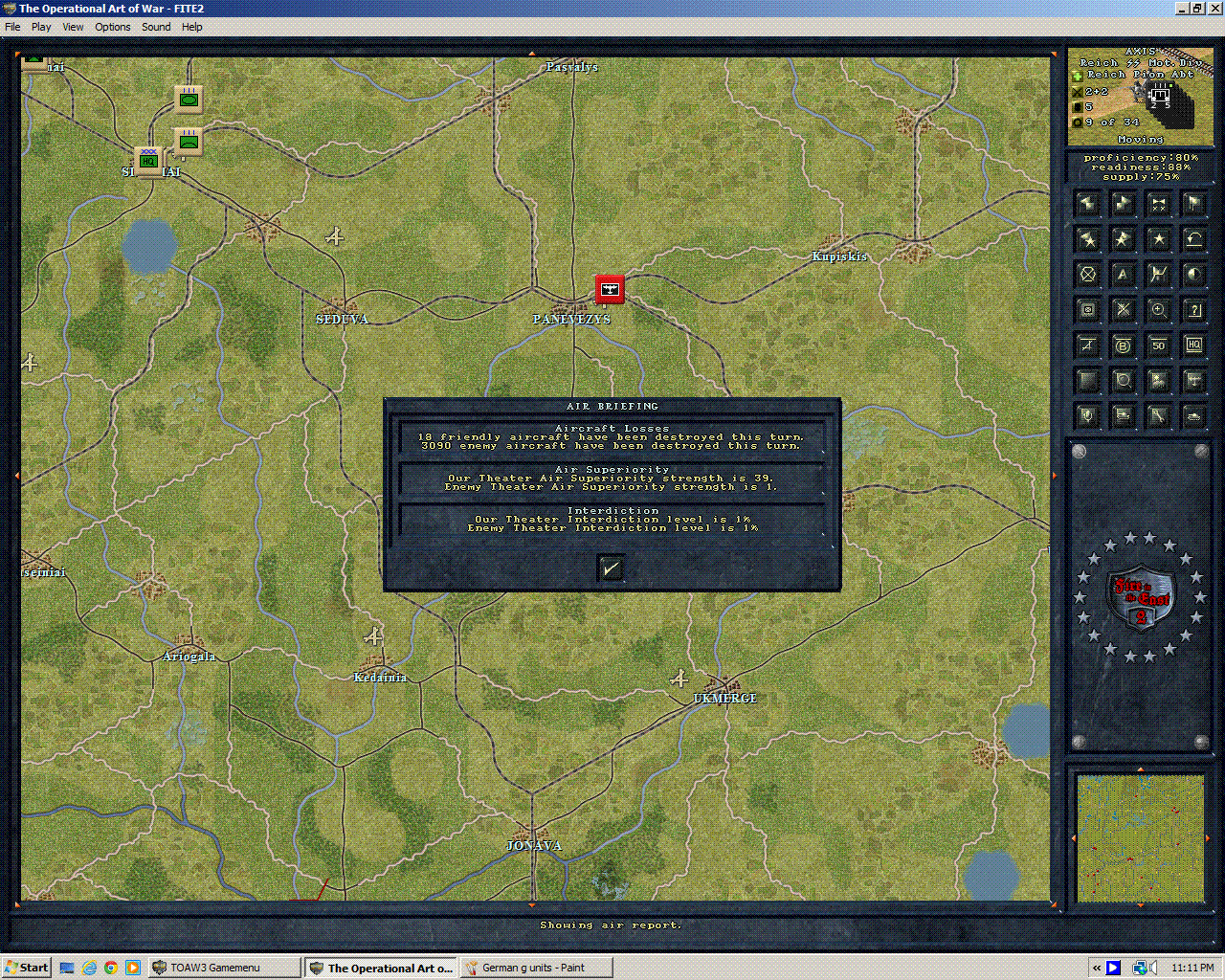Click the Ariogala town label
This screenshot has width=1225, height=980.
189,657
